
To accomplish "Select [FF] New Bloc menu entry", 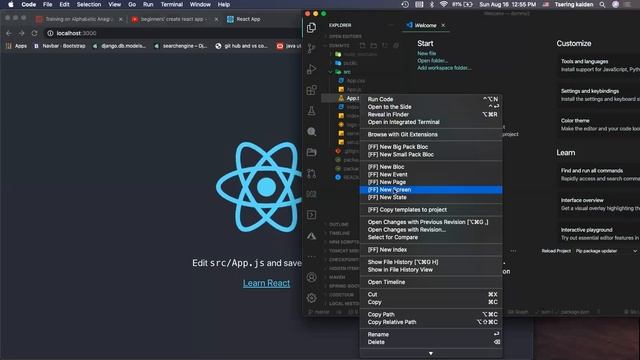I will click(431, 167).
